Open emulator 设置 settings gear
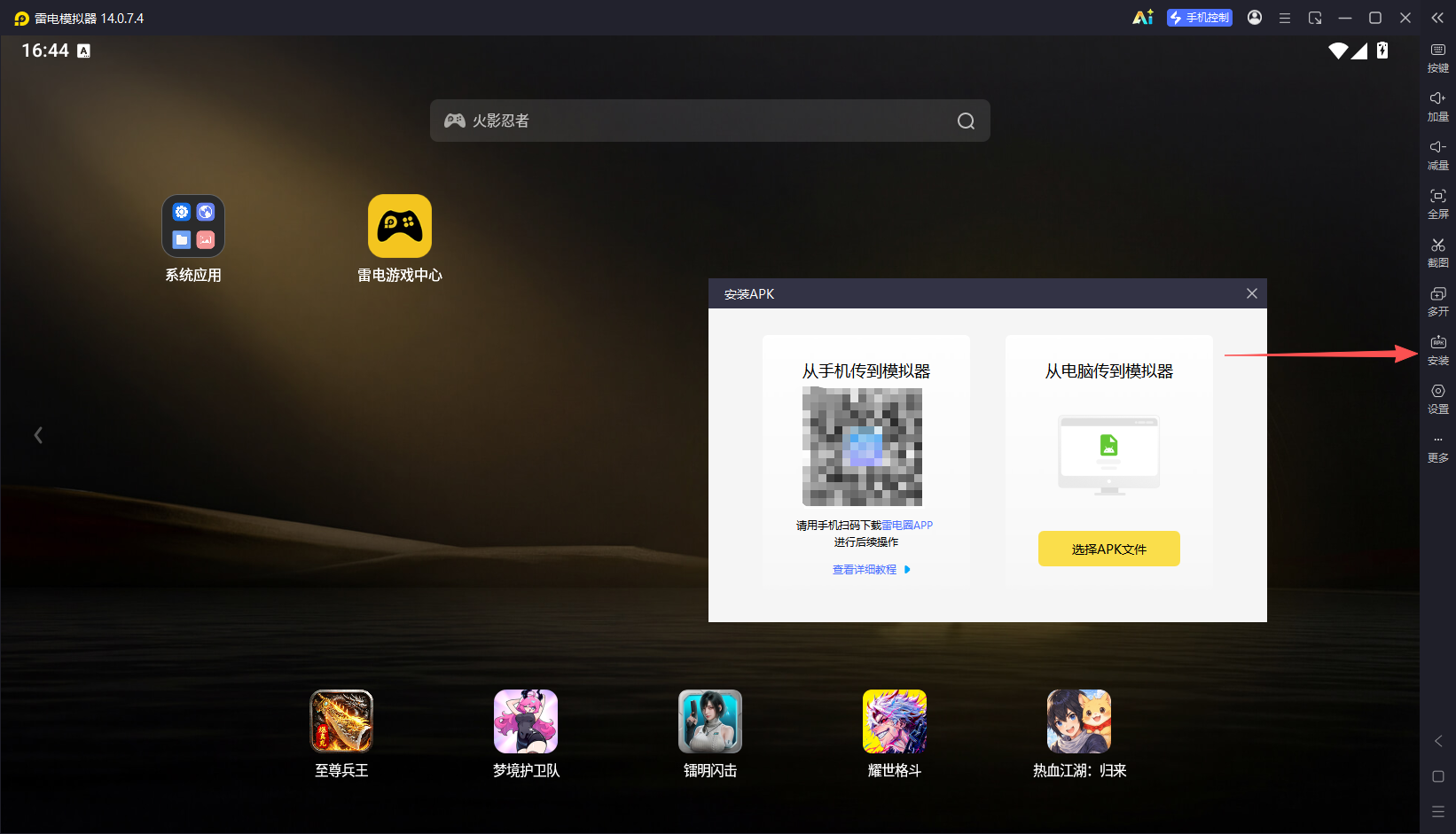 1437,399
